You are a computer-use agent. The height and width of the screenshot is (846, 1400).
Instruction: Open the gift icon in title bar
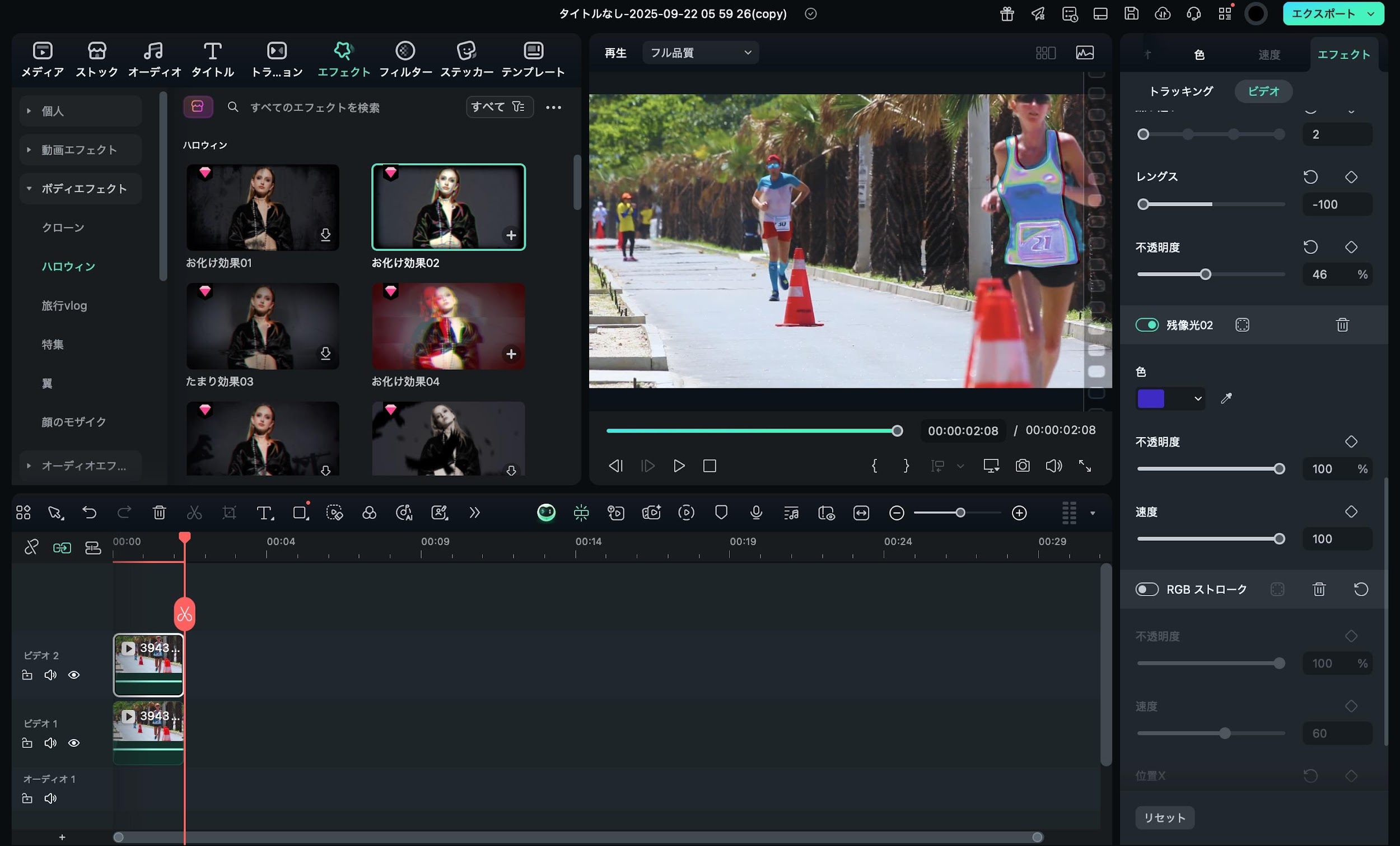(x=1007, y=13)
